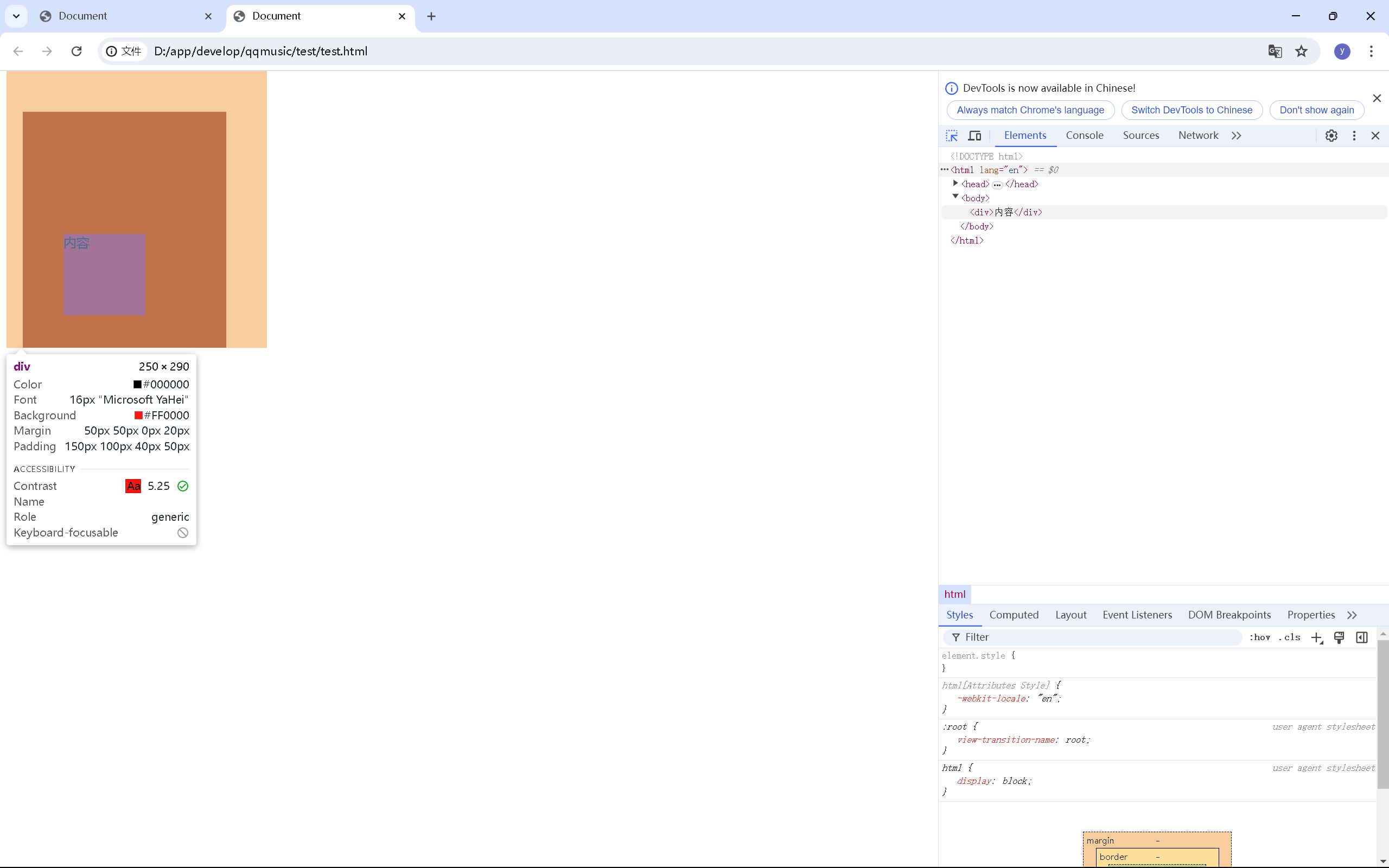This screenshot has height=868, width=1389.
Task: Expand the head ellipsis button
Action: pyautogui.click(x=998, y=185)
